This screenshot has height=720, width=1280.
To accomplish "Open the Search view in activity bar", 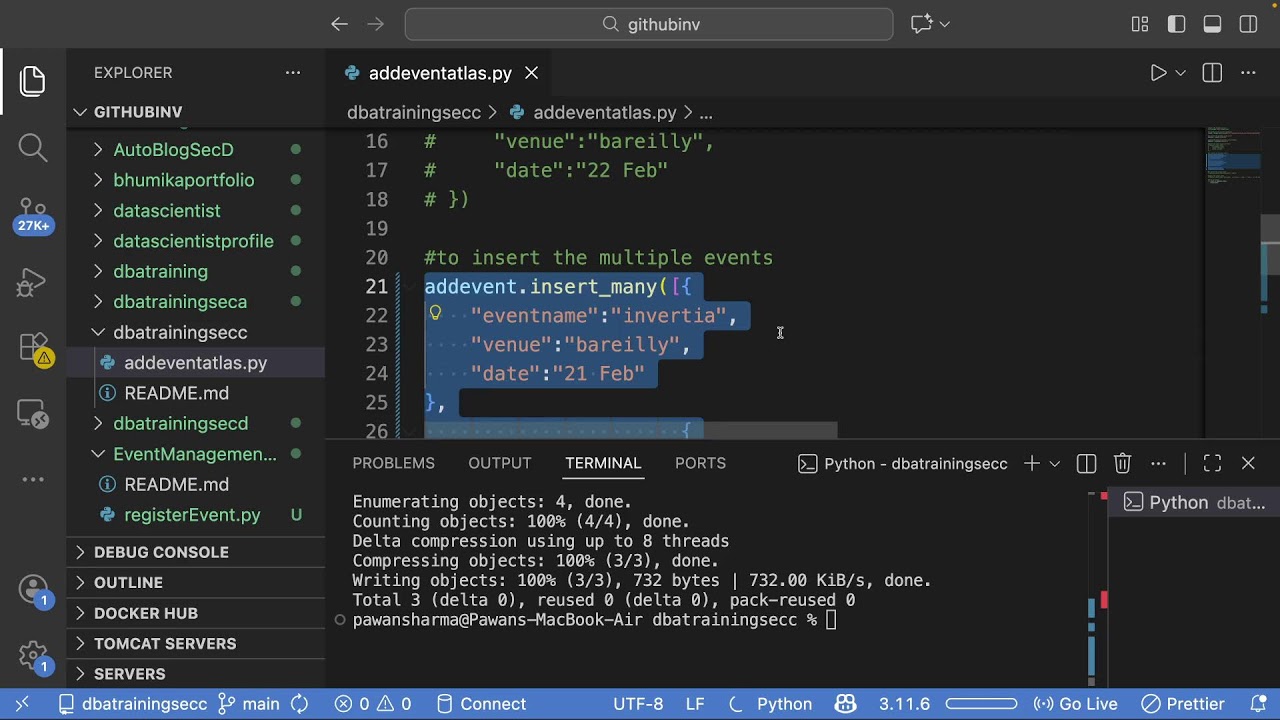I will tap(33, 148).
